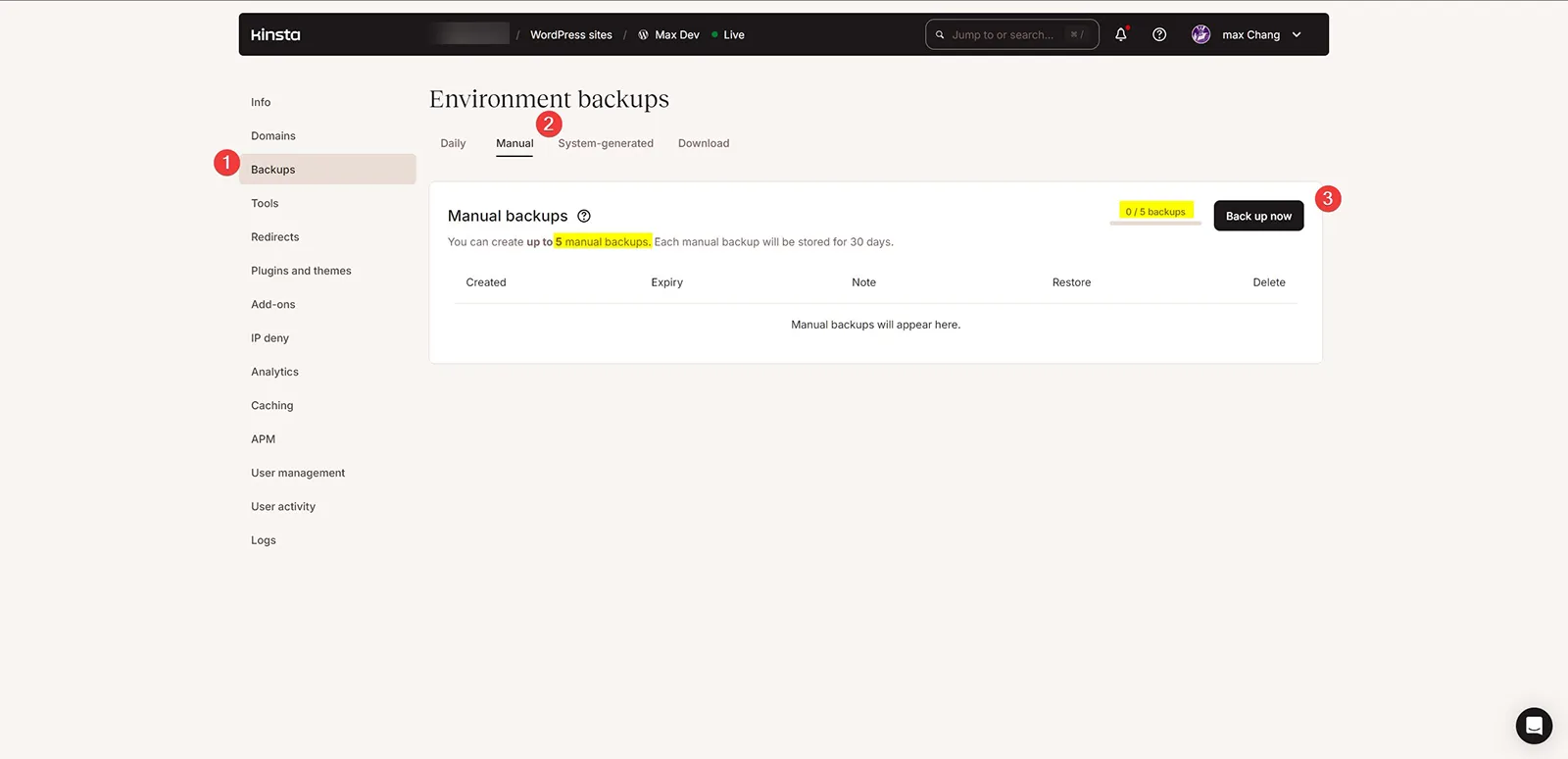Go to WordPress sites breadcrumb

tap(571, 34)
